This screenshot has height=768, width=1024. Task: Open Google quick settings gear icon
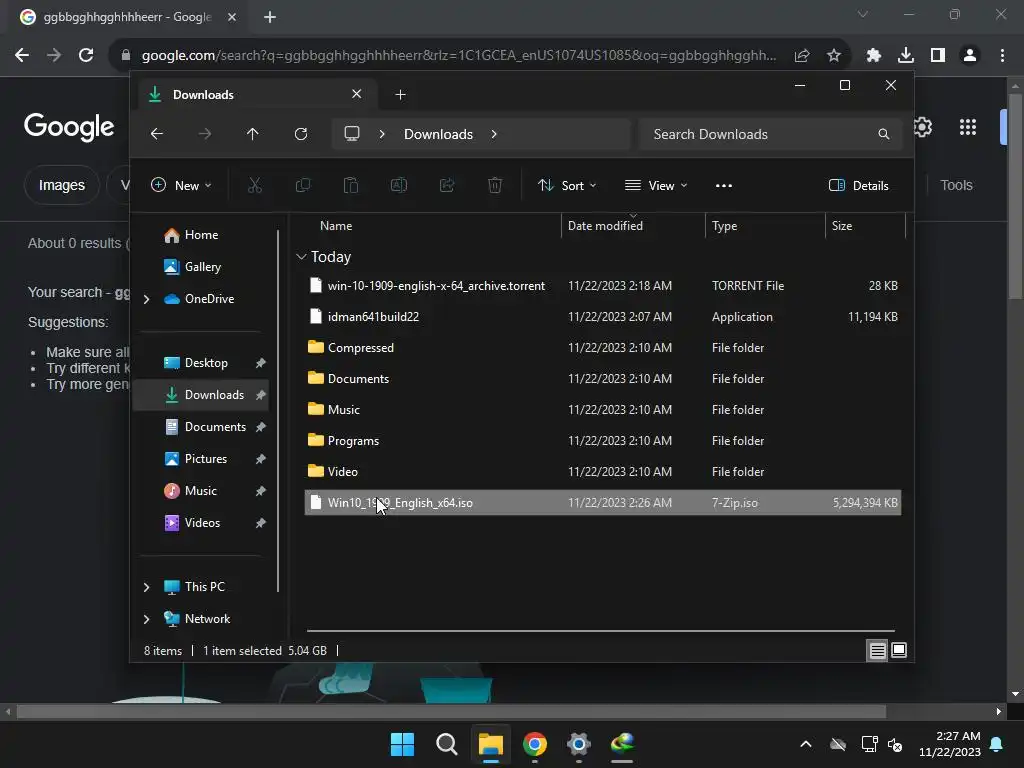pyautogui.click(x=923, y=127)
